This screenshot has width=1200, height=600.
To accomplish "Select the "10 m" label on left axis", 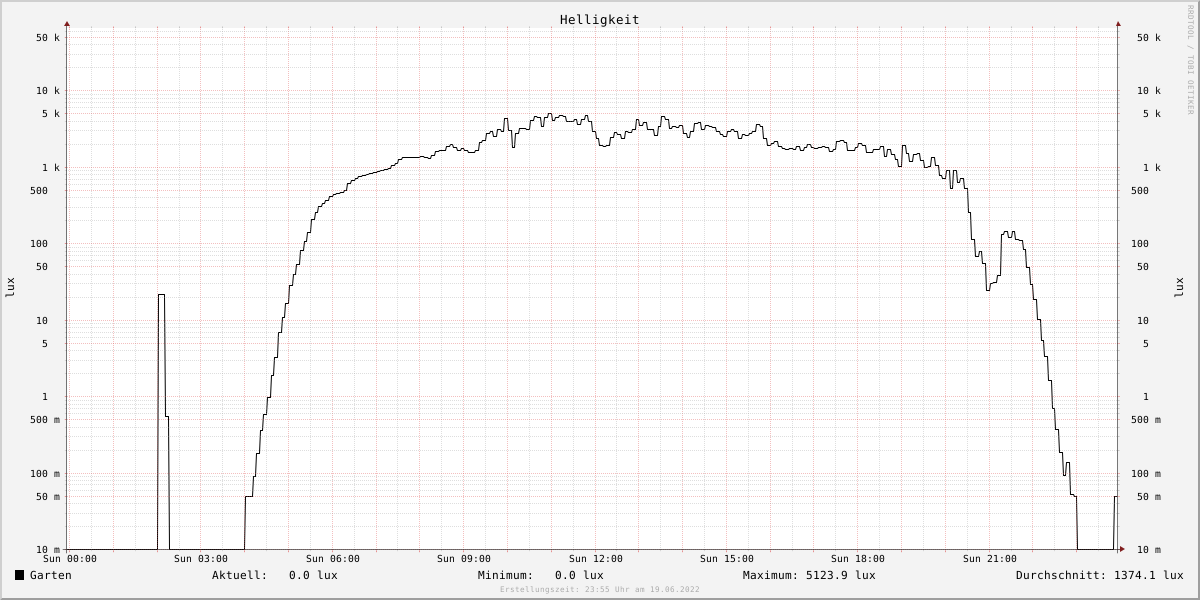I will [x=48, y=550].
